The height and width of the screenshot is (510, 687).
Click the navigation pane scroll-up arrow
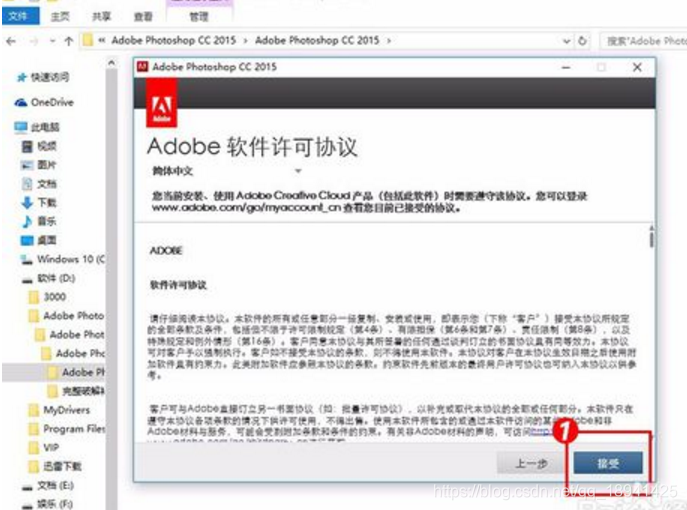point(112,64)
